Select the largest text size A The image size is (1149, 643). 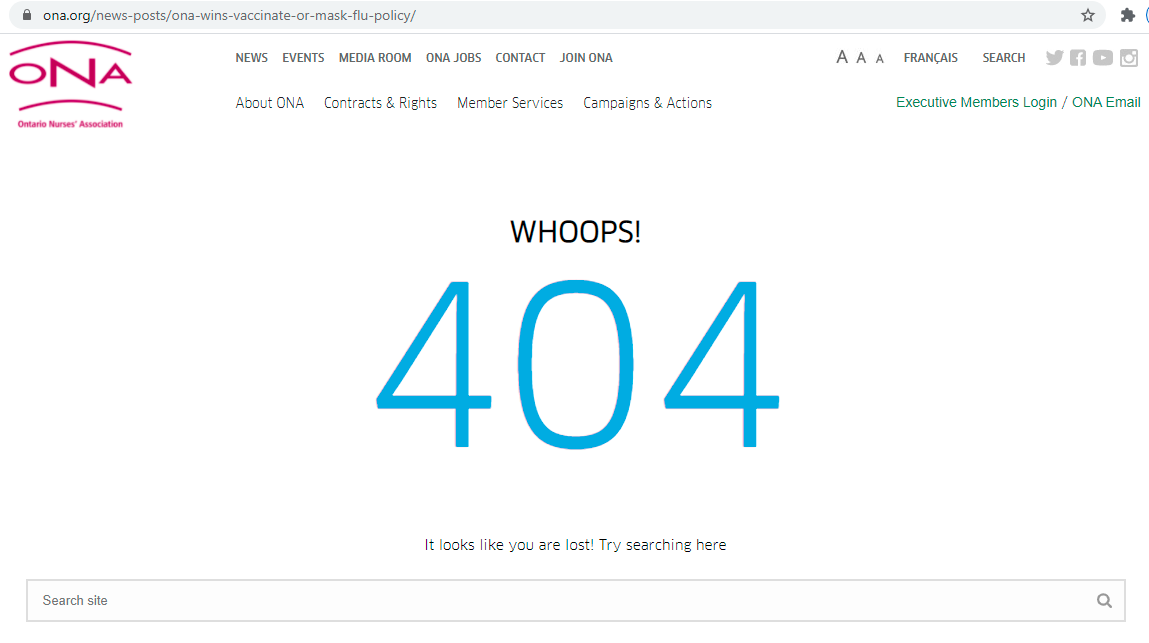[x=842, y=58]
